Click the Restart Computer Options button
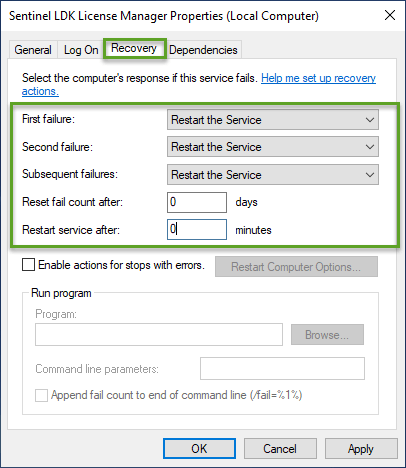Screen dimensions: 406x468 coord(296,267)
